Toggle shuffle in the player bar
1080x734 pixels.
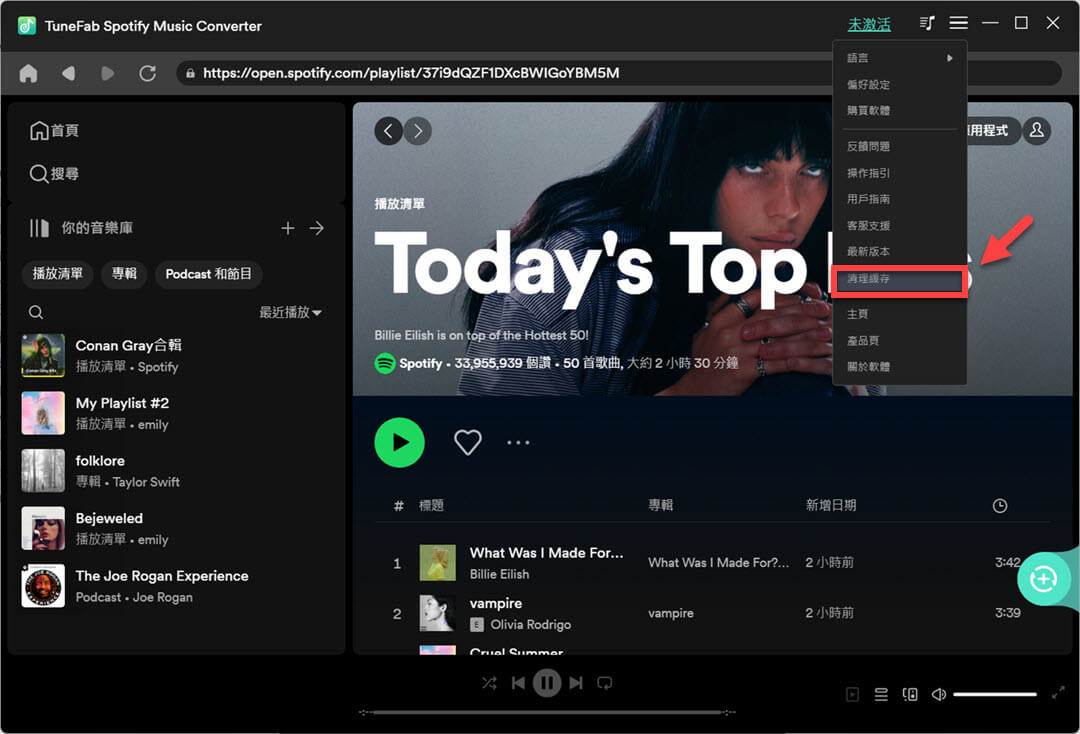click(x=489, y=683)
